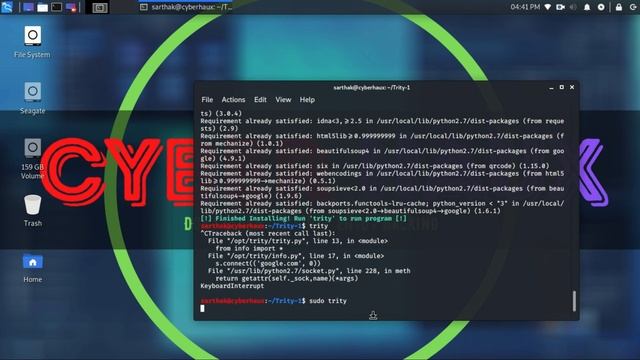Click the boxed taskbar icon beside the launchers
The width and height of the screenshot is (640, 360).
pos(100,7)
